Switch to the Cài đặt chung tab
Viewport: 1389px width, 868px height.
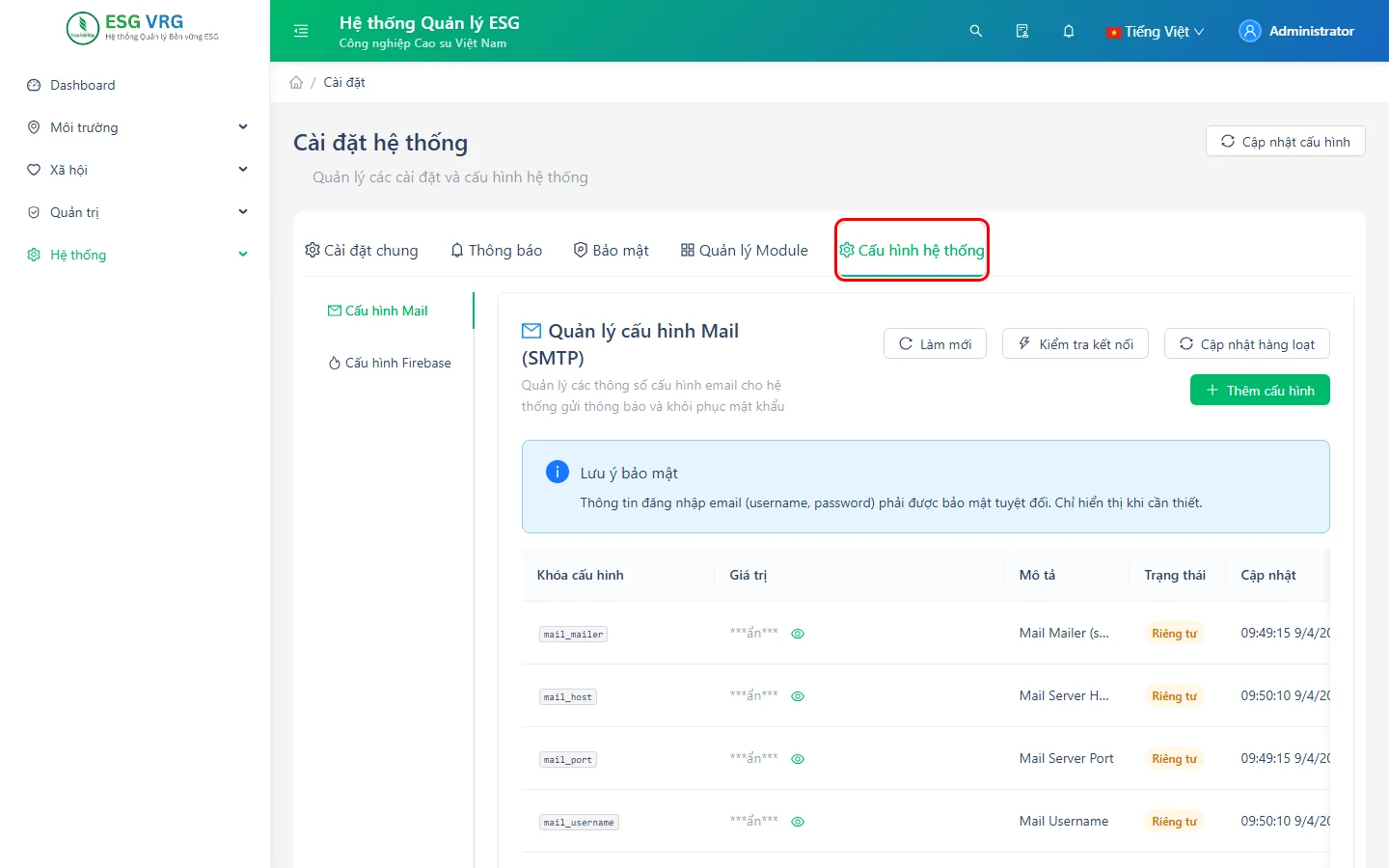pyautogui.click(x=362, y=250)
